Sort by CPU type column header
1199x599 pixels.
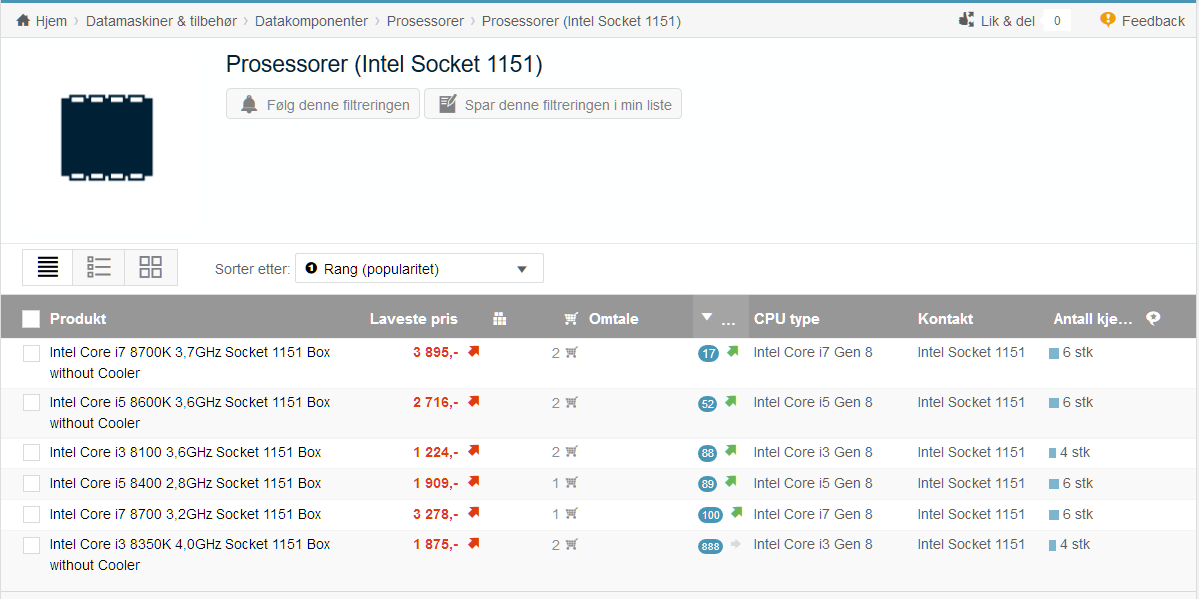pyautogui.click(x=786, y=319)
